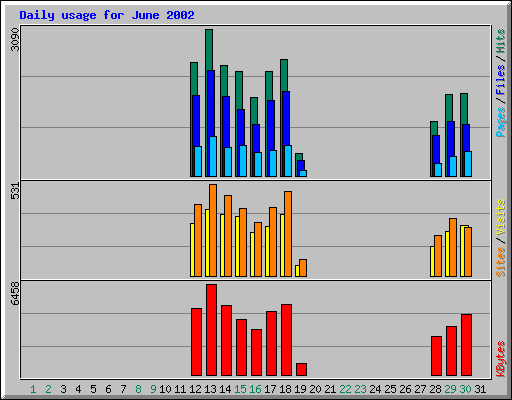Select the red KBytes bar for day 12

[196, 342]
